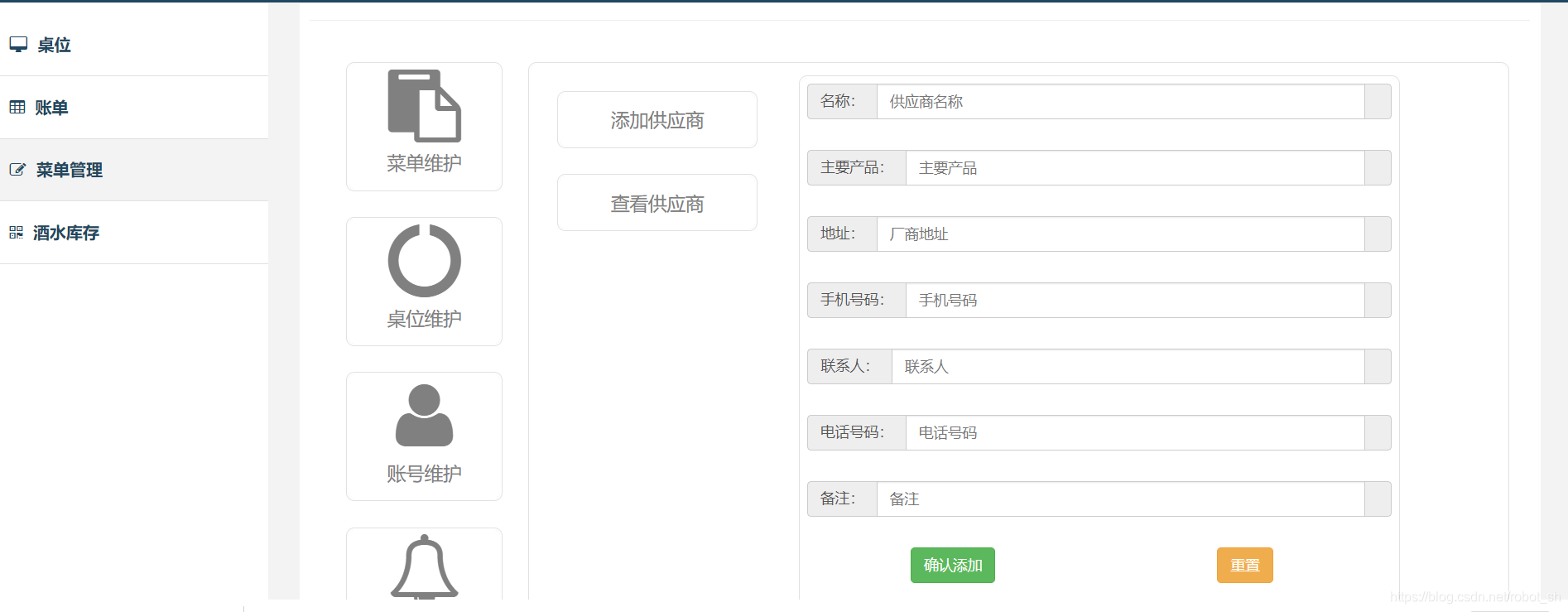This screenshot has height=612, width=1568.
Task: Click the gray addon at end of 地址 field
Action: tap(1378, 234)
